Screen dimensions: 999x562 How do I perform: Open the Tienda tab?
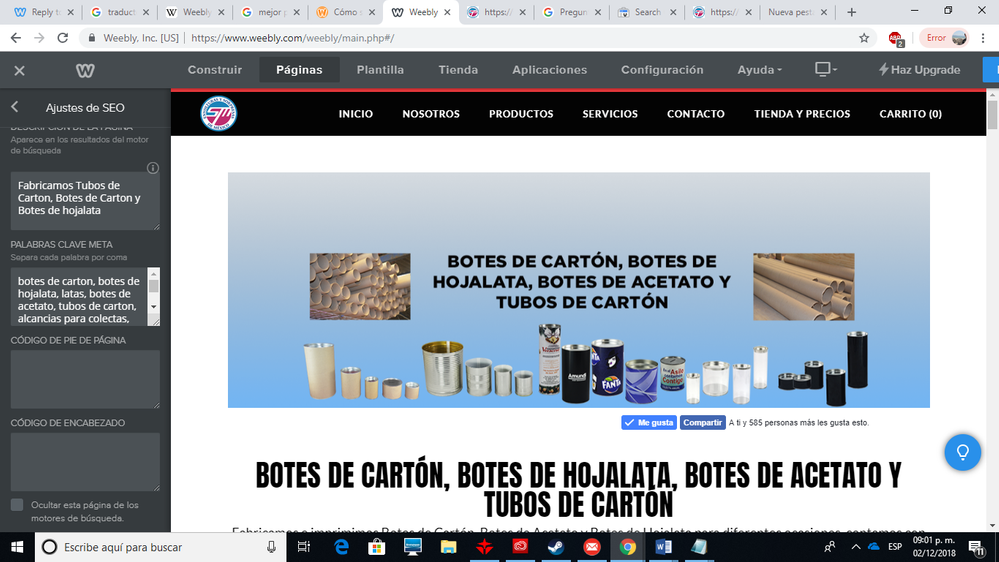458,69
